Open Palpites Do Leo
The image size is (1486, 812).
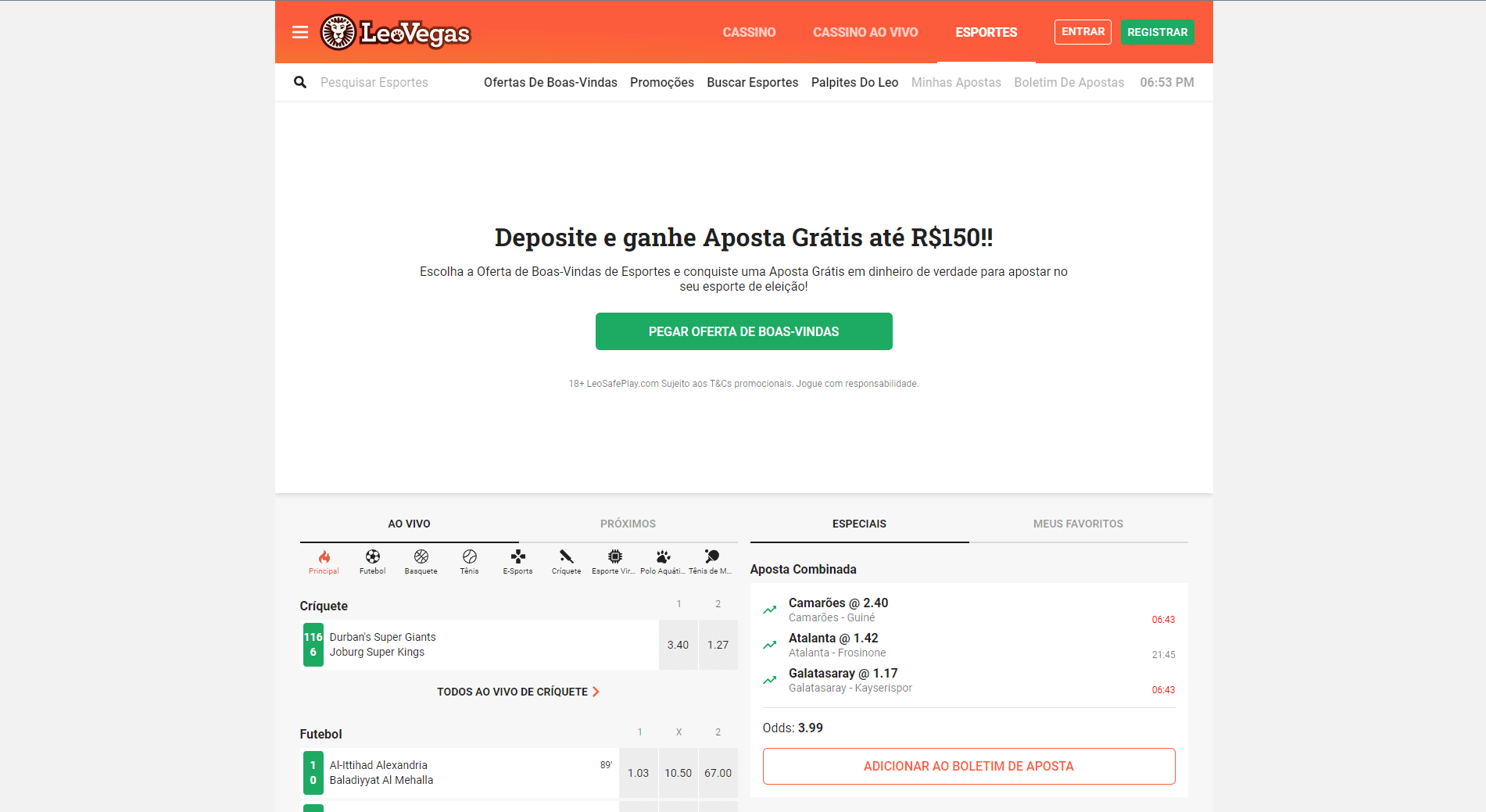(854, 82)
